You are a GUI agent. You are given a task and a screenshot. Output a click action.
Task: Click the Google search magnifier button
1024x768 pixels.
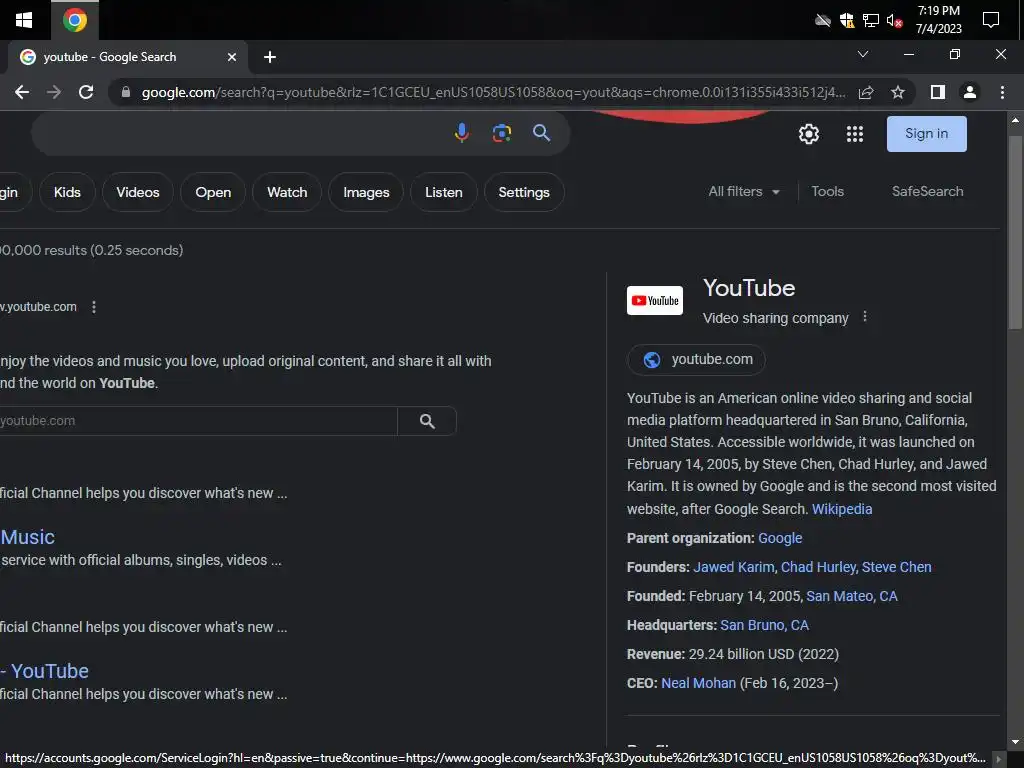click(x=541, y=133)
